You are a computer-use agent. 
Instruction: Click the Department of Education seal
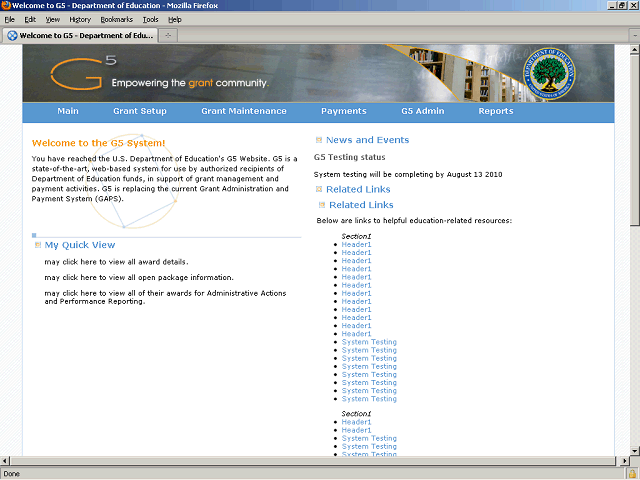click(549, 73)
